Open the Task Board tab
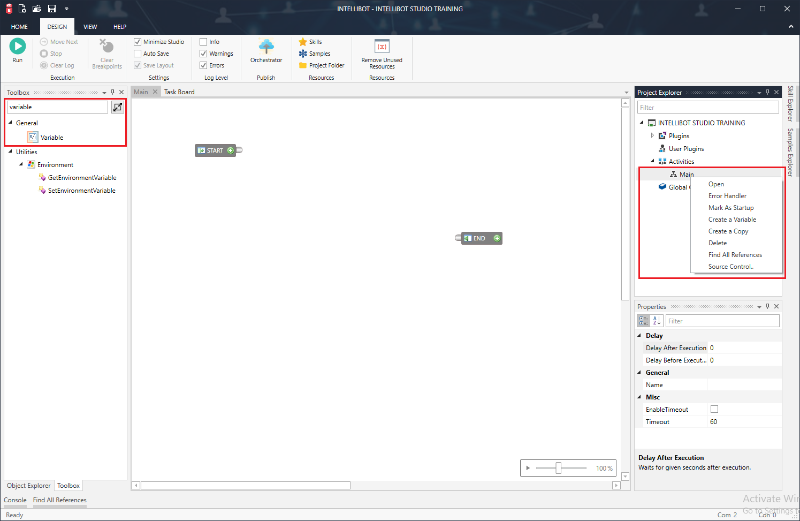Image resolution: width=800 pixels, height=521 pixels. [179, 92]
